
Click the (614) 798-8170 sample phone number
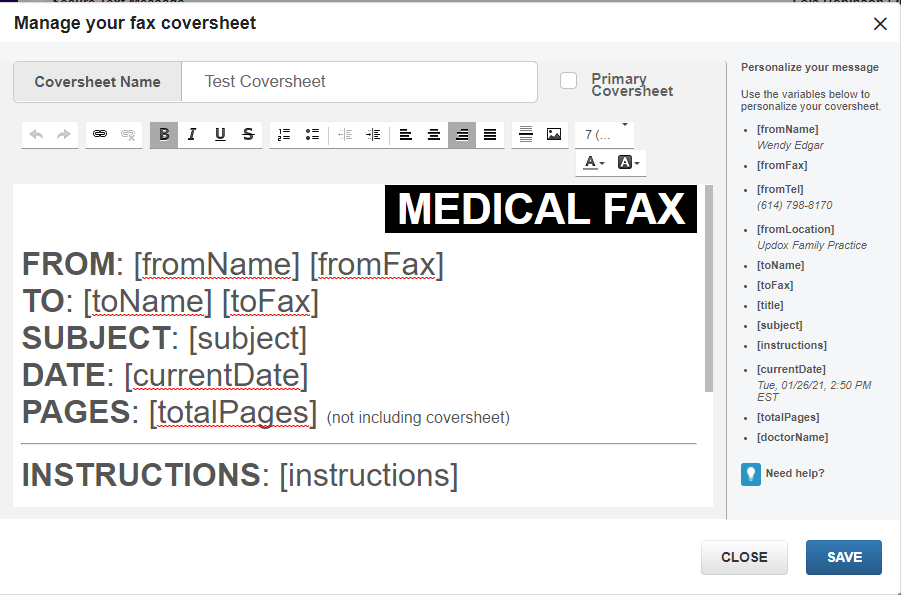pos(795,205)
